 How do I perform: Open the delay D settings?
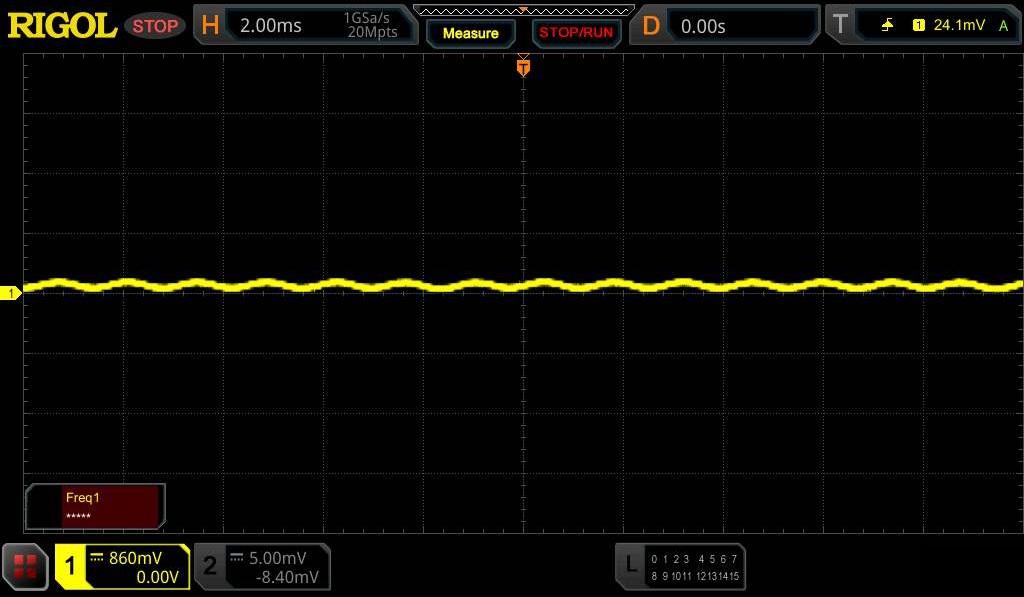[x=650, y=25]
